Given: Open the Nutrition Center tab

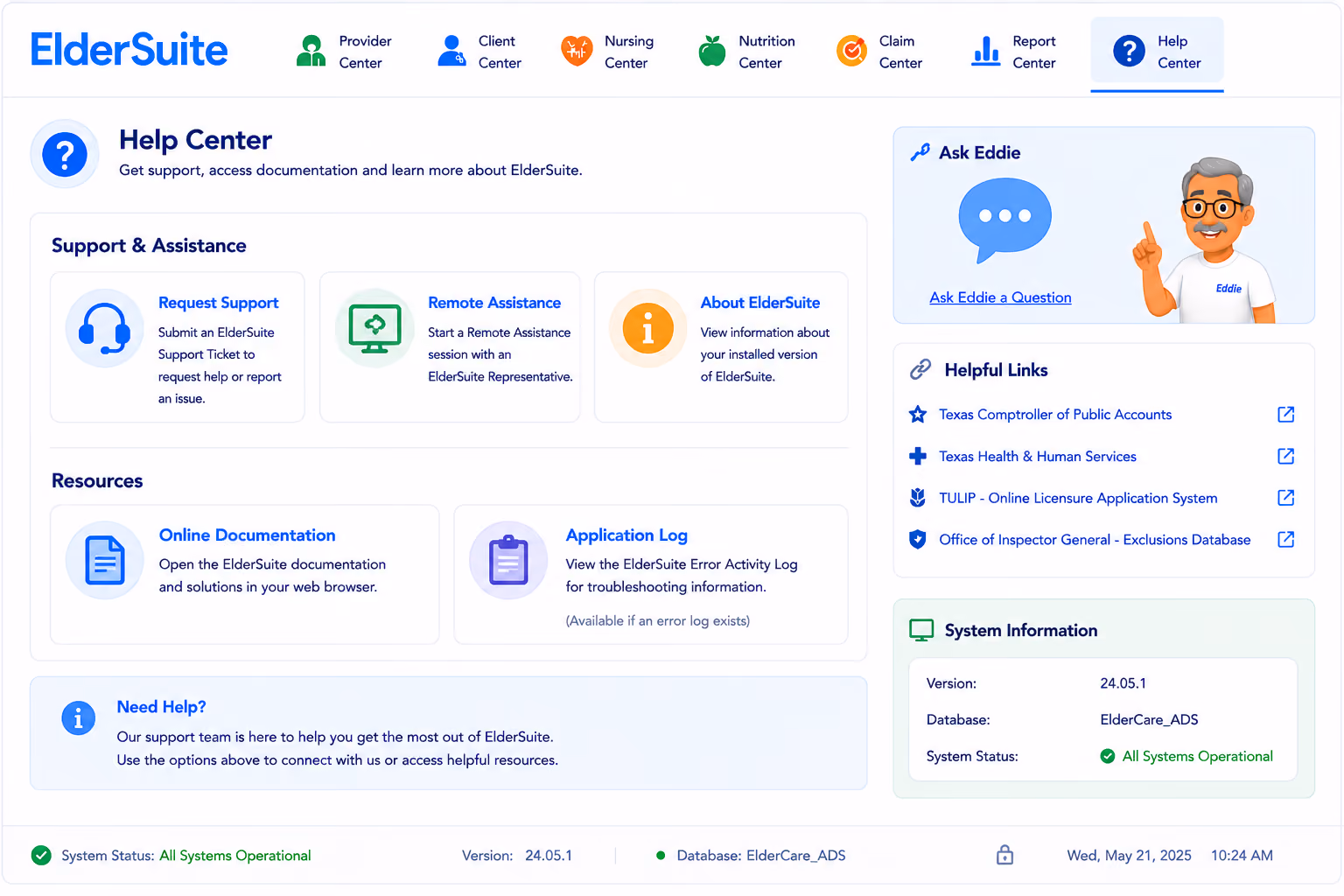Looking at the screenshot, I should (x=746, y=52).
